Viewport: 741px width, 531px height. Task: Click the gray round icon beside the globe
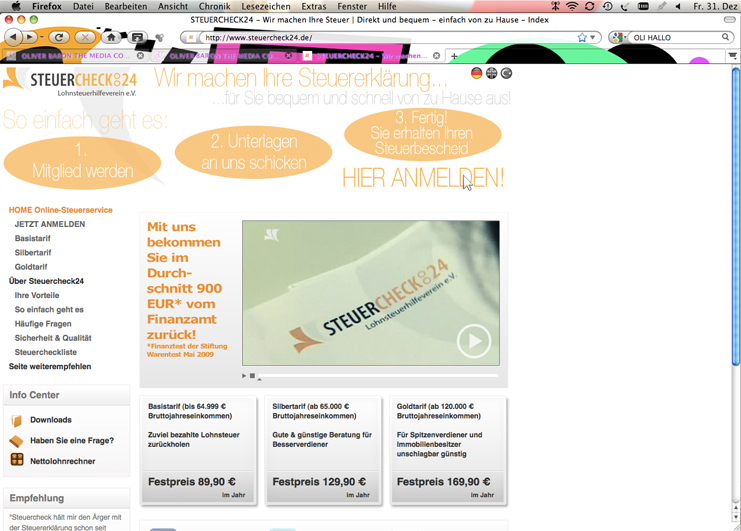point(507,73)
